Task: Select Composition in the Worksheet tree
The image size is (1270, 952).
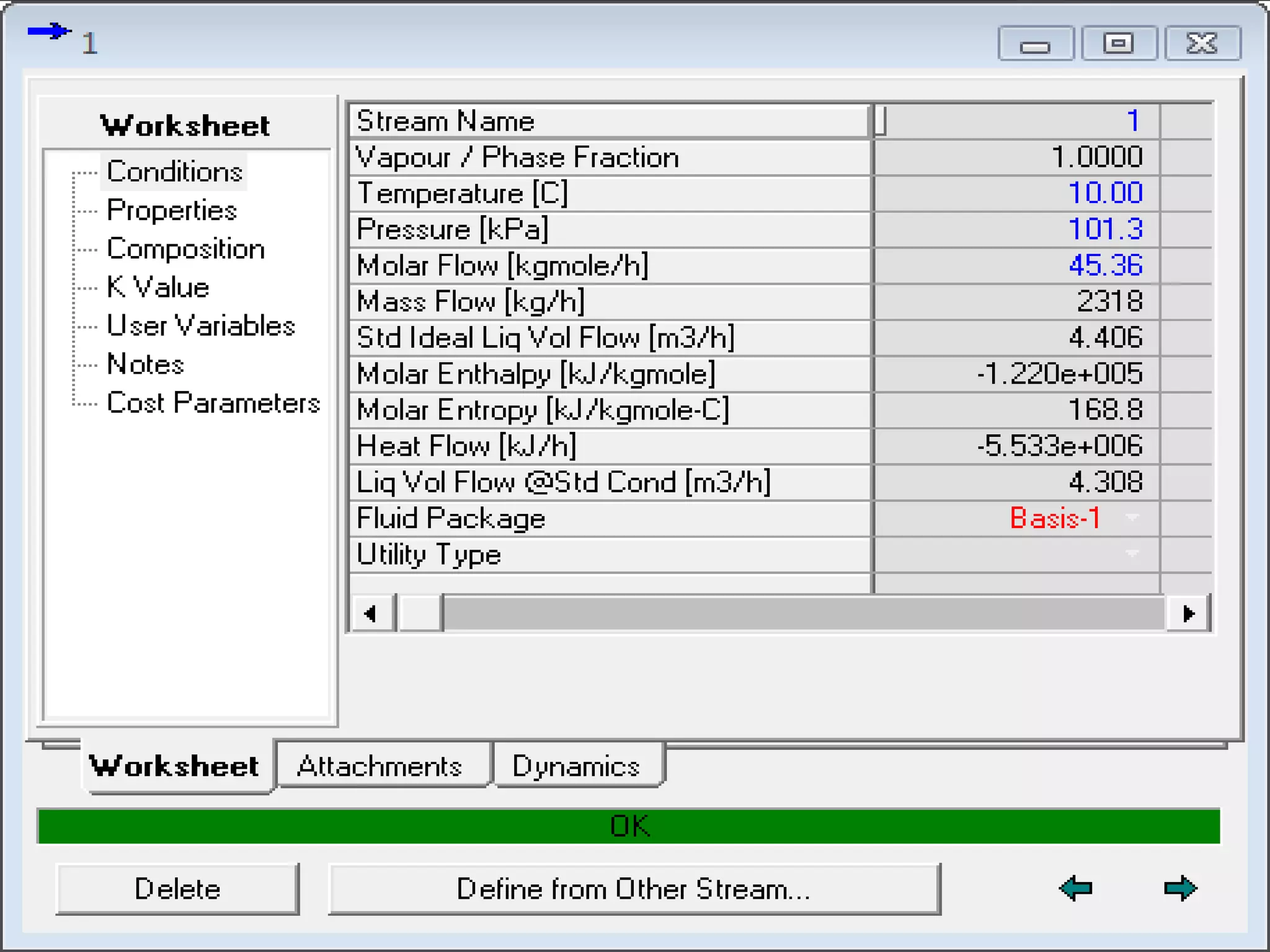Action: pos(185,249)
